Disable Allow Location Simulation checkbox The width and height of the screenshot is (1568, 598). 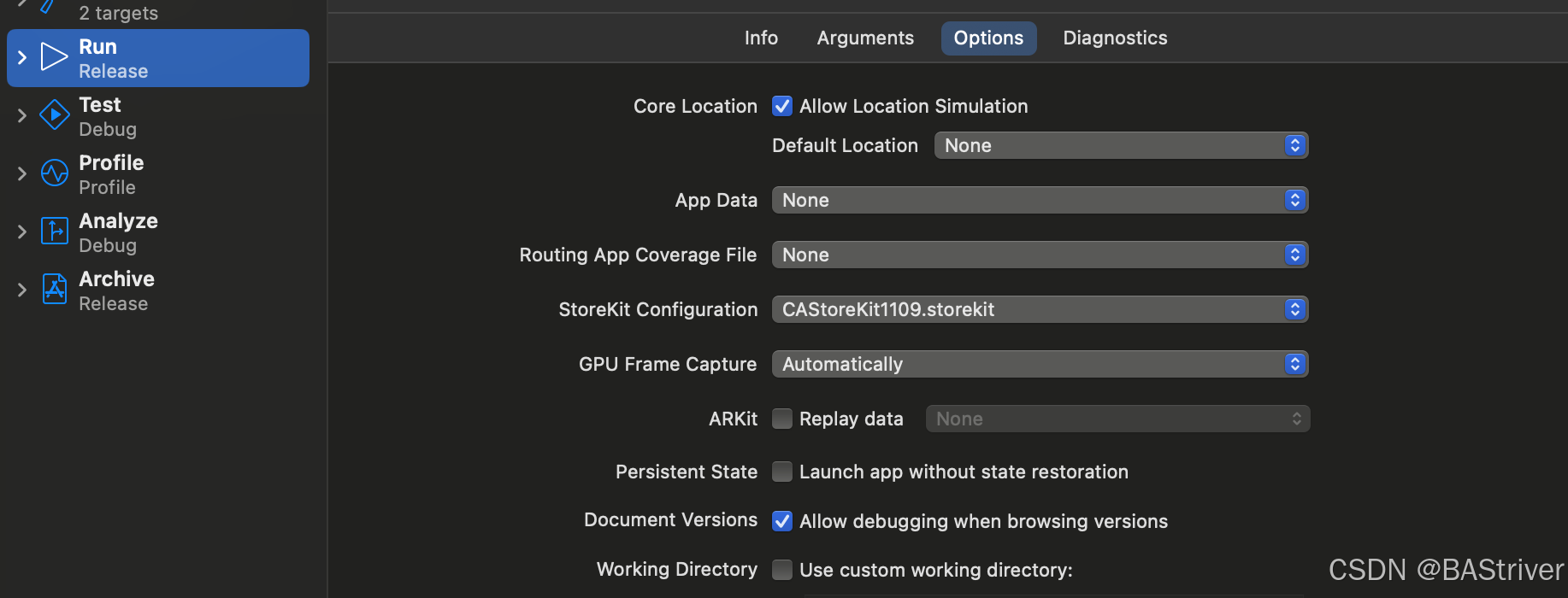click(781, 106)
